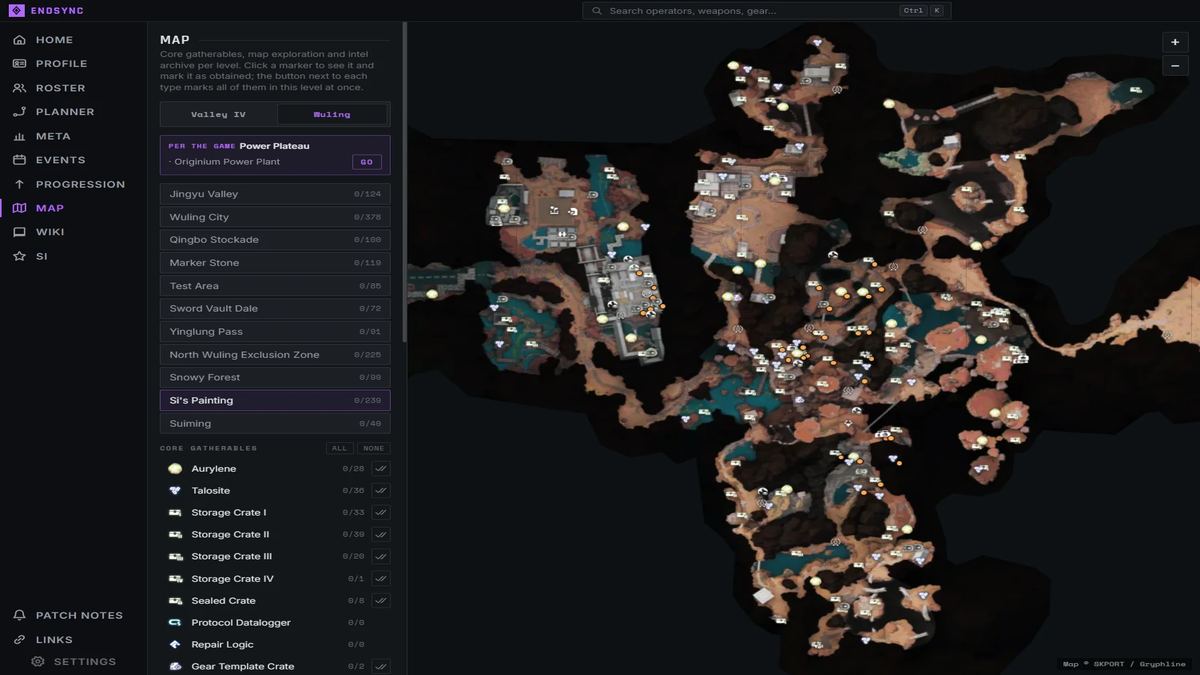The height and width of the screenshot is (675, 1200).
Task: Switch to the Wuling tab
Action: 332,114
